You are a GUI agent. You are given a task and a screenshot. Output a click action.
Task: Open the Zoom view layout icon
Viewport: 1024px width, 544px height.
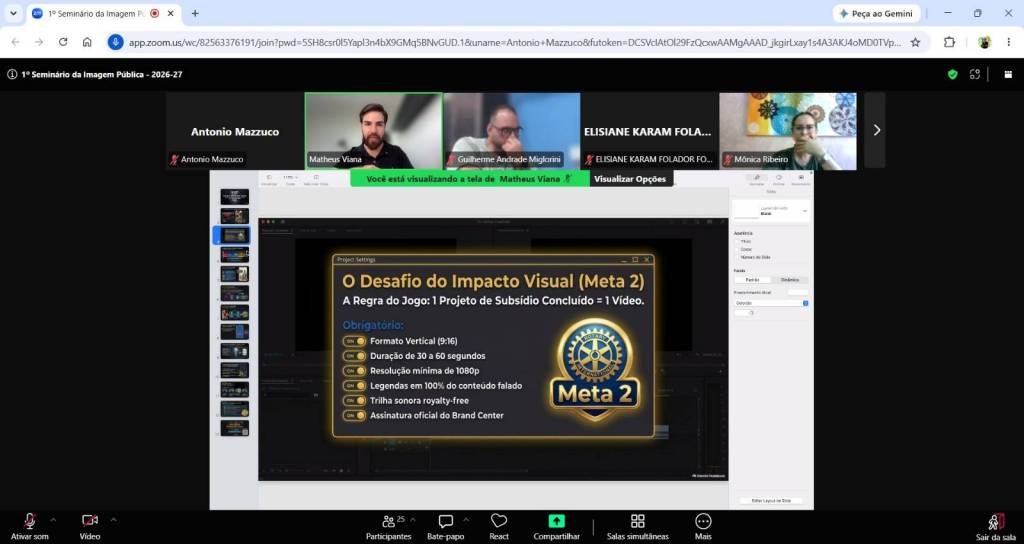1008,74
